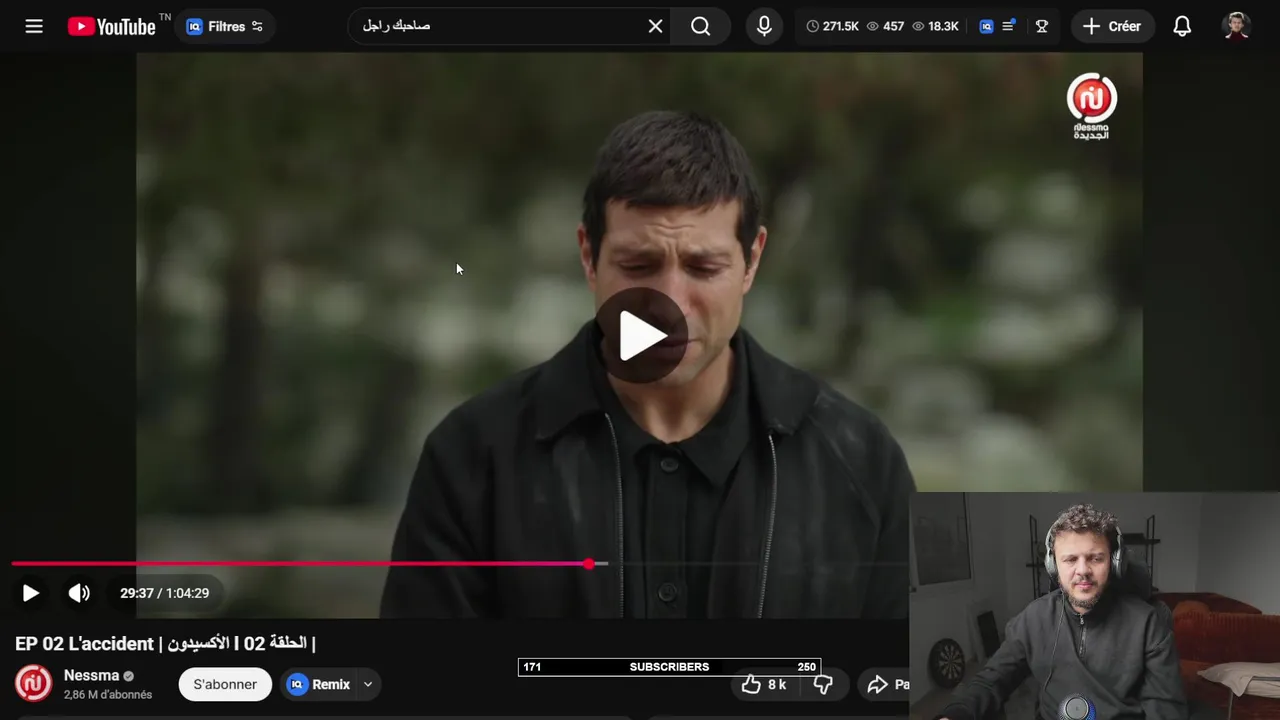Like the video (8 k)
The height and width of the screenshot is (720, 1280).
[763, 684]
